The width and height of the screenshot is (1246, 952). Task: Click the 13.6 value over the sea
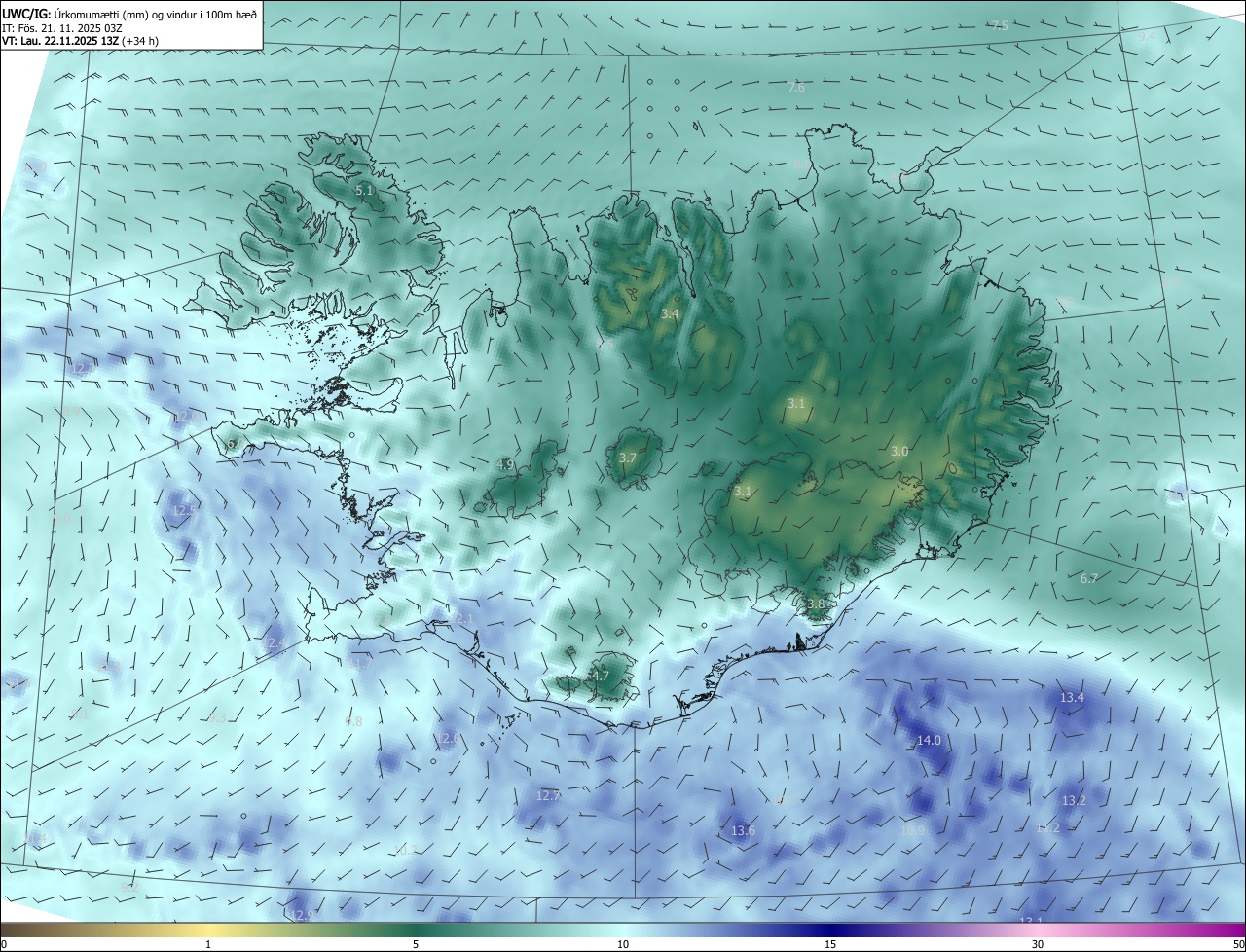[x=743, y=830]
